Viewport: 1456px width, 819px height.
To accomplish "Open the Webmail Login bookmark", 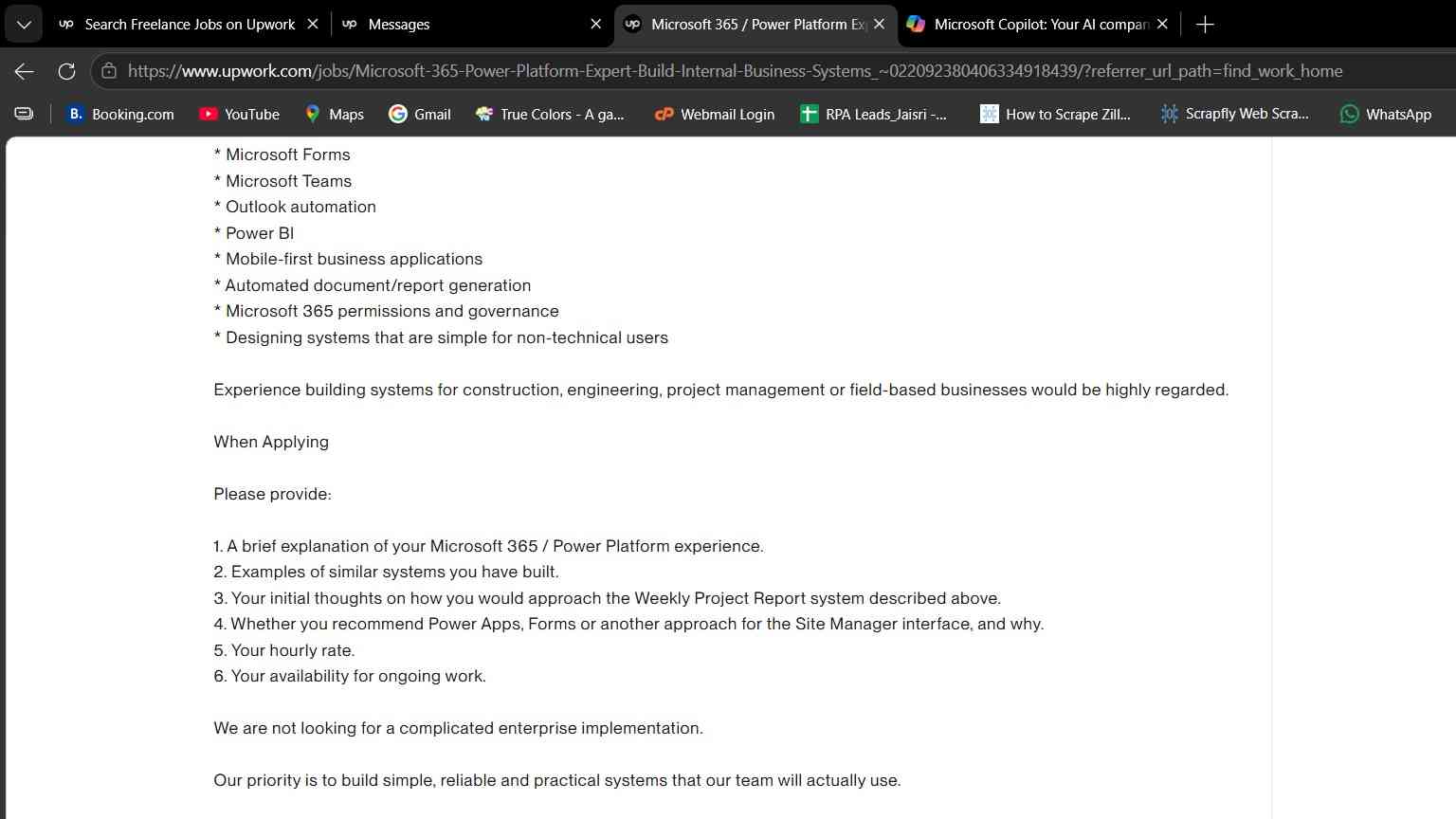I will click(x=715, y=114).
